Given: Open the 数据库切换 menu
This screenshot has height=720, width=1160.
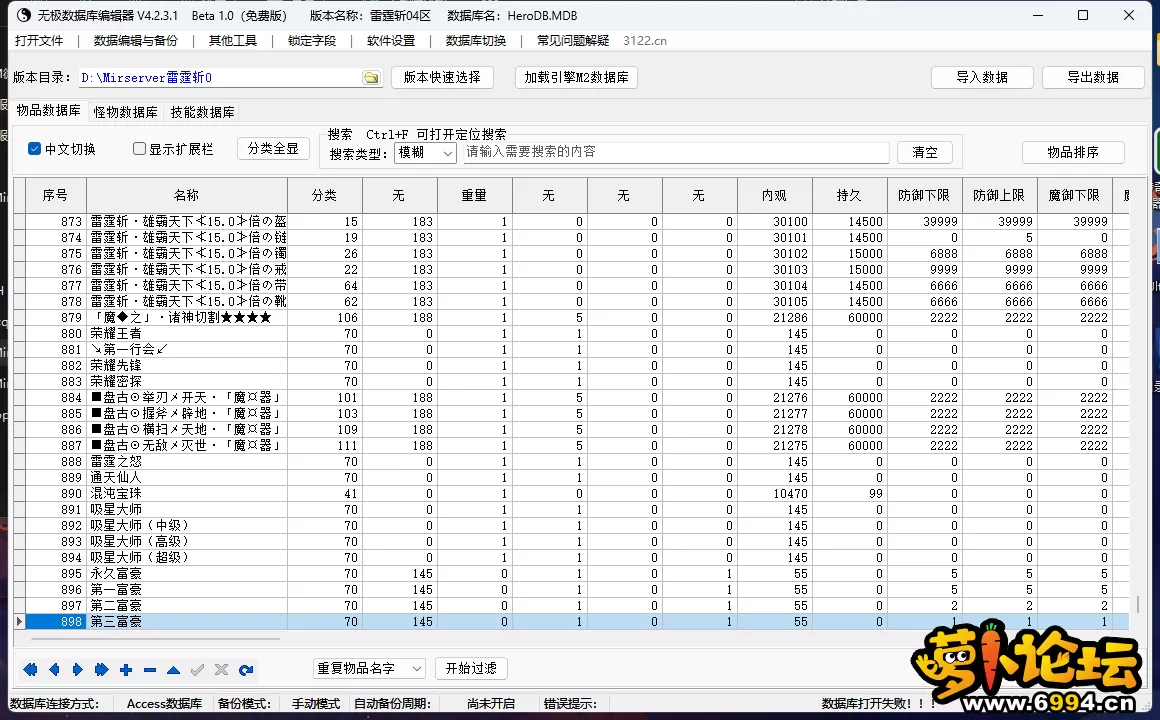Looking at the screenshot, I should [476, 41].
